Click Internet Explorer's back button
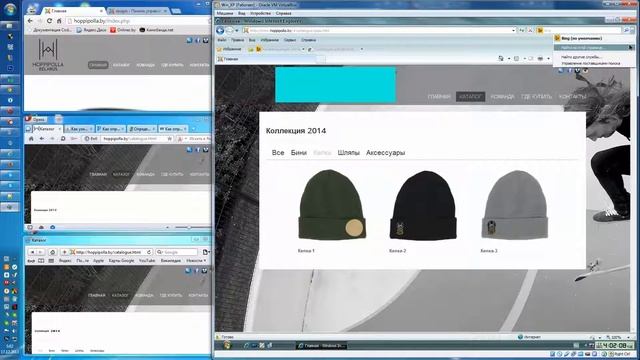640x360 pixels. coord(220,30)
